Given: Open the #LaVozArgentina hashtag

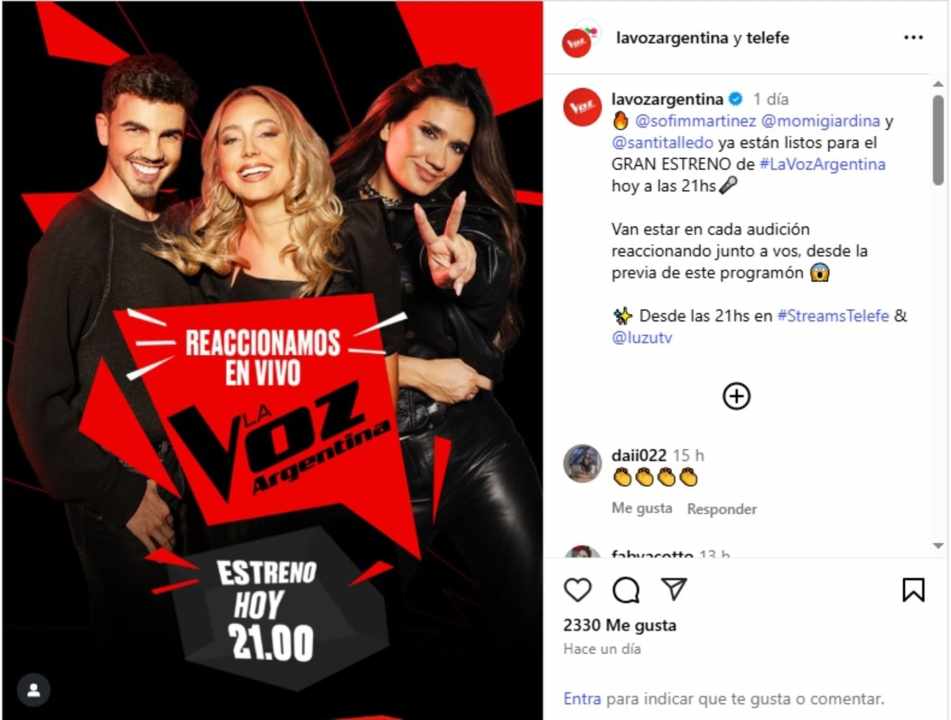Looking at the screenshot, I should pyautogui.click(x=822, y=164).
